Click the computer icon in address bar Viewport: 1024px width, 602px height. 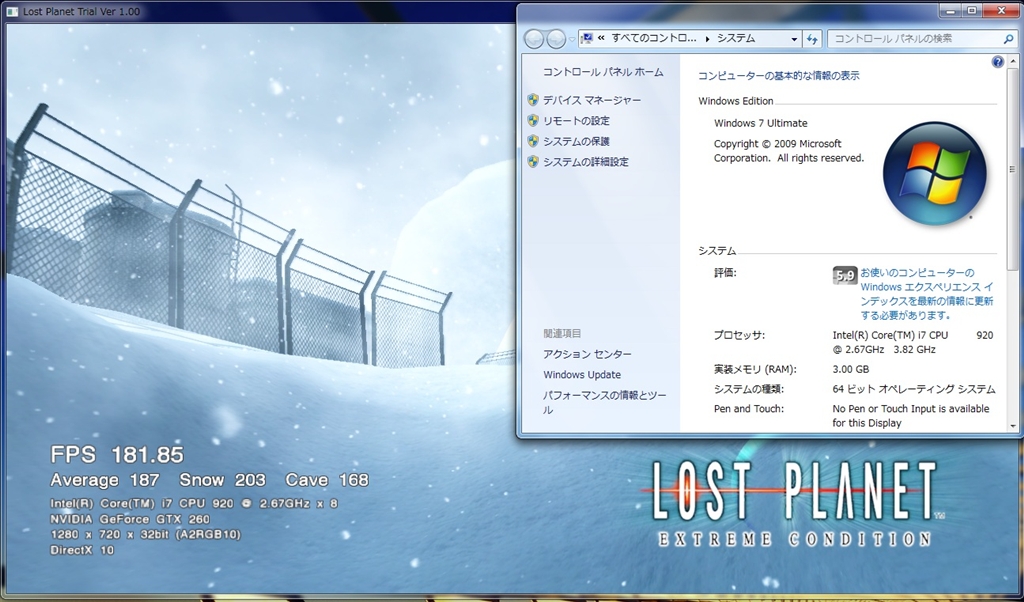(x=586, y=39)
